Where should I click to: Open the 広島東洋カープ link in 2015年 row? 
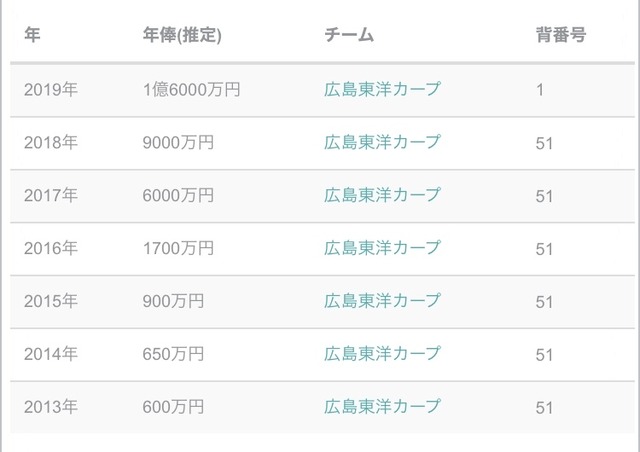[x=382, y=301]
